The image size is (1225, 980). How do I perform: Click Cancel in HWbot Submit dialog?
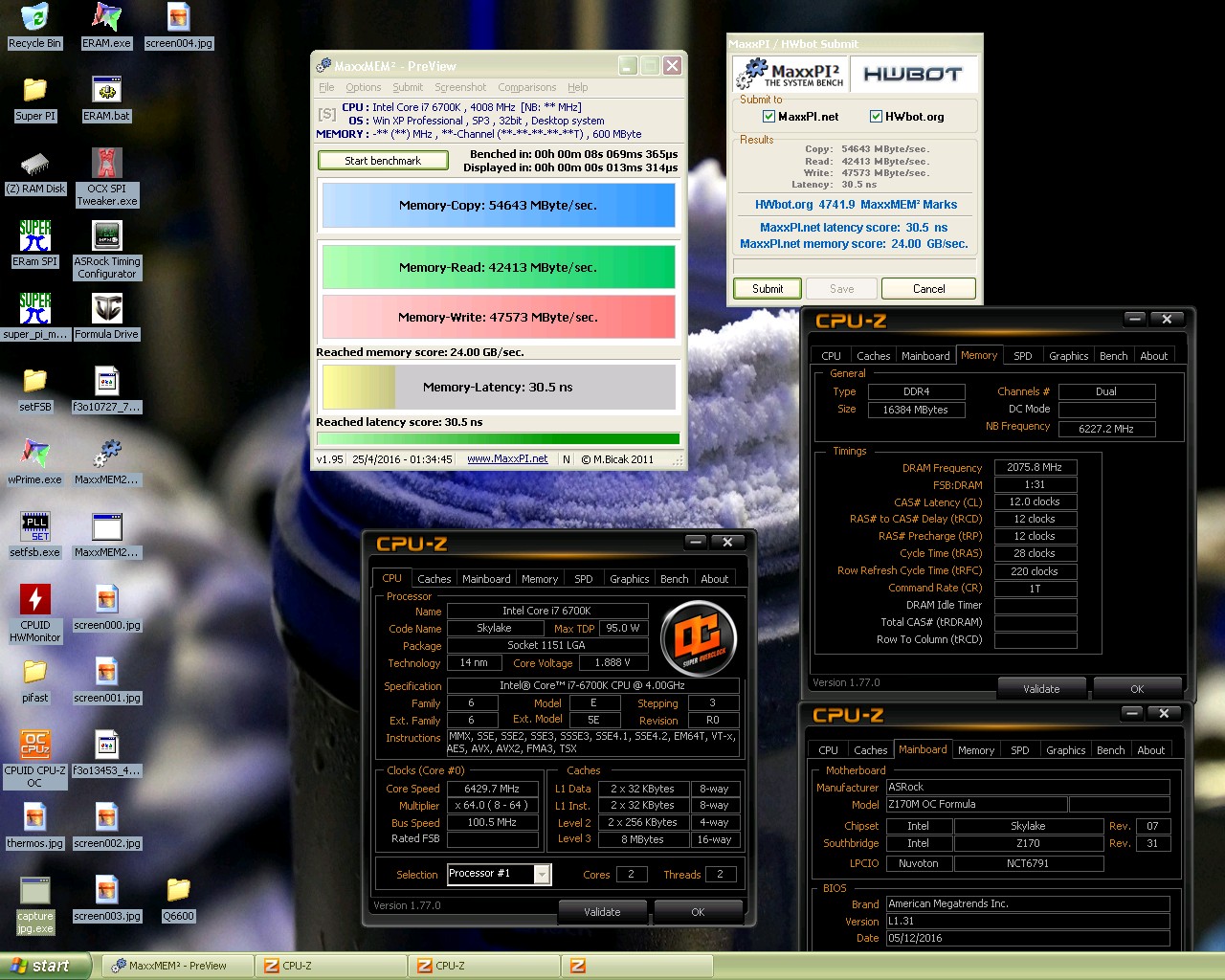tap(928, 289)
